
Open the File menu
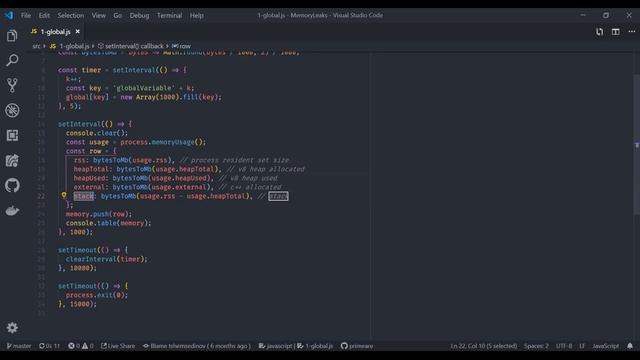(x=26, y=15)
